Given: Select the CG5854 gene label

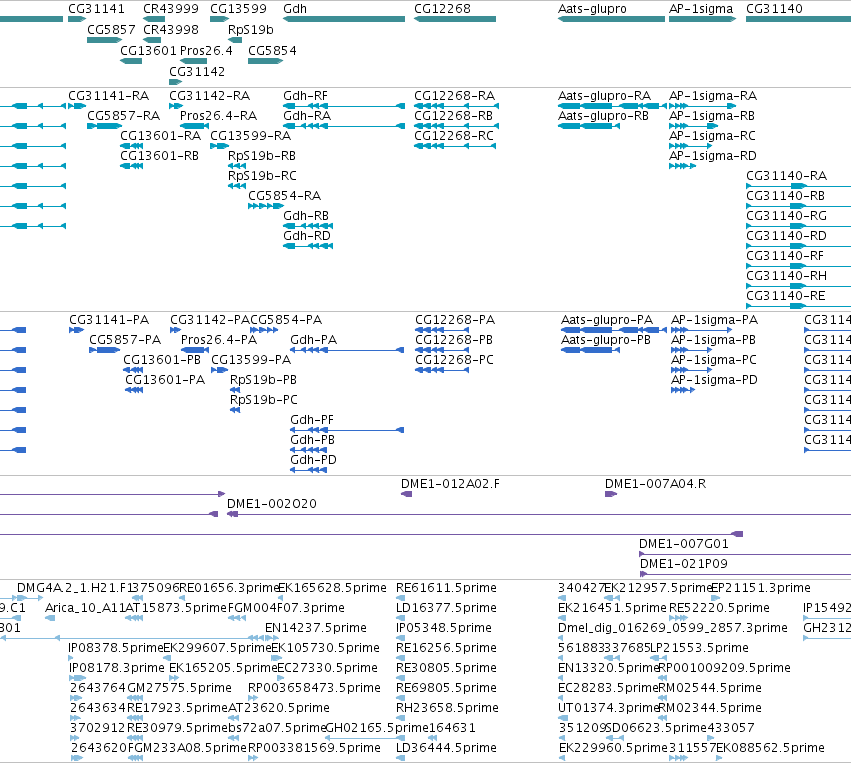Looking at the screenshot, I should tap(272, 50).
